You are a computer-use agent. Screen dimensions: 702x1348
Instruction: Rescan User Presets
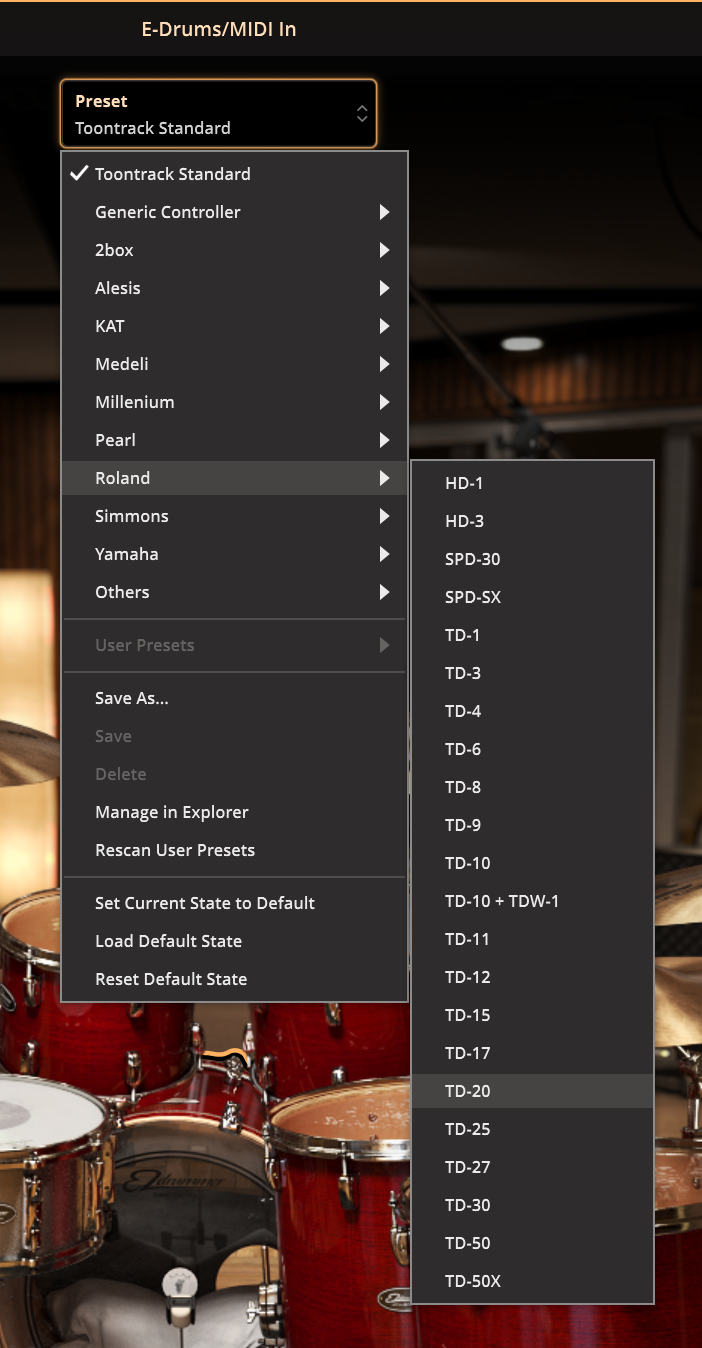[175, 850]
